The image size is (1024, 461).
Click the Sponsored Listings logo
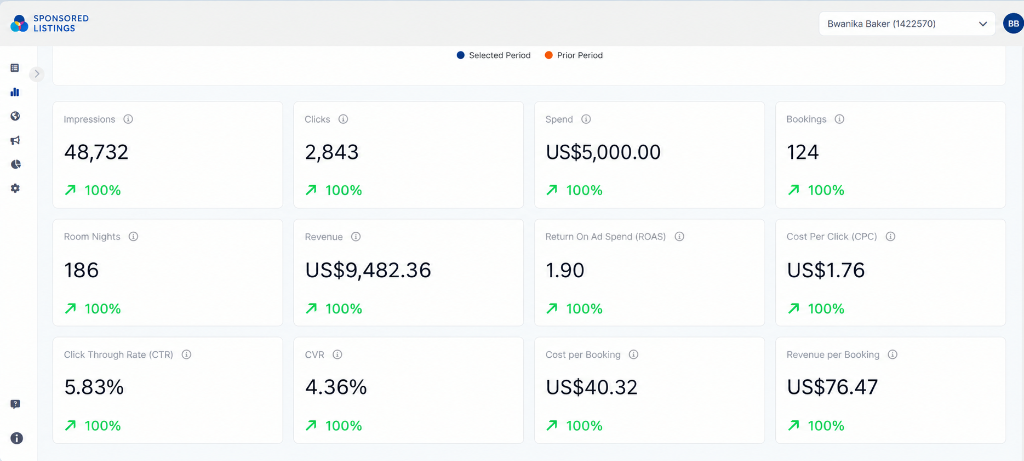pos(49,24)
